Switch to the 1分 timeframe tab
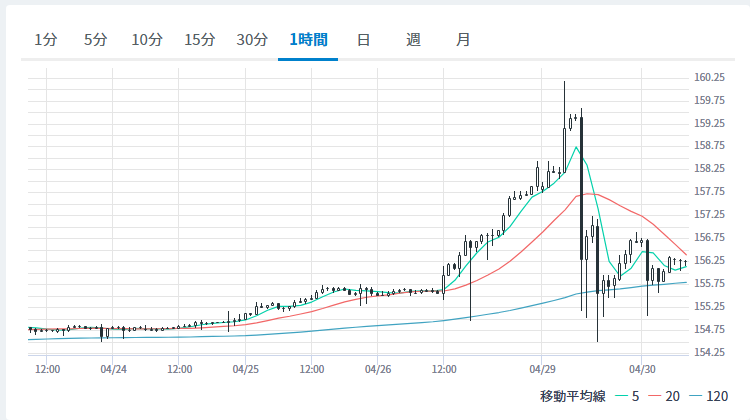This screenshot has height=420, width=750. click(46, 40)
